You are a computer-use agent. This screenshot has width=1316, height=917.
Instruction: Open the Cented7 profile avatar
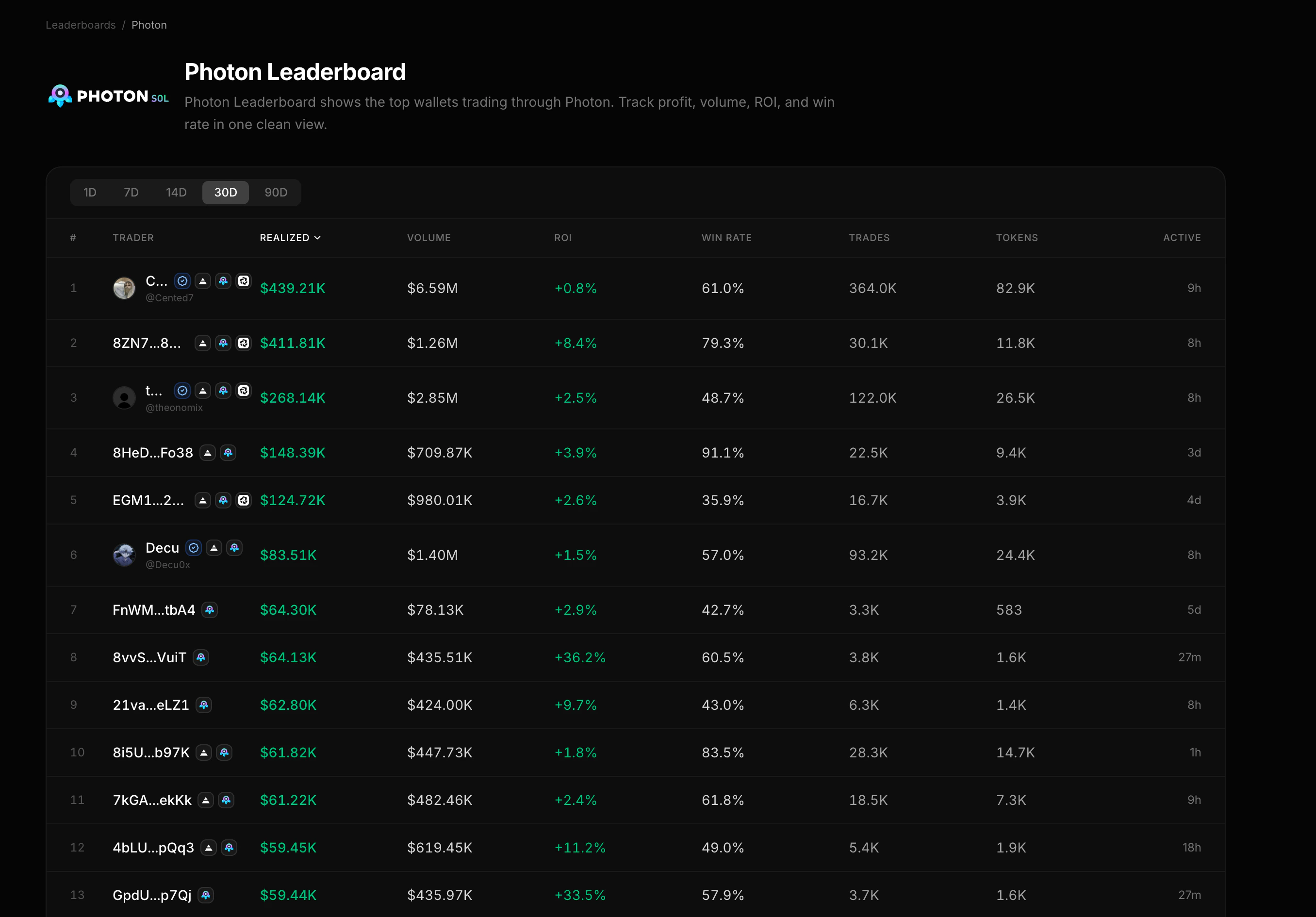tap(124, 288)
